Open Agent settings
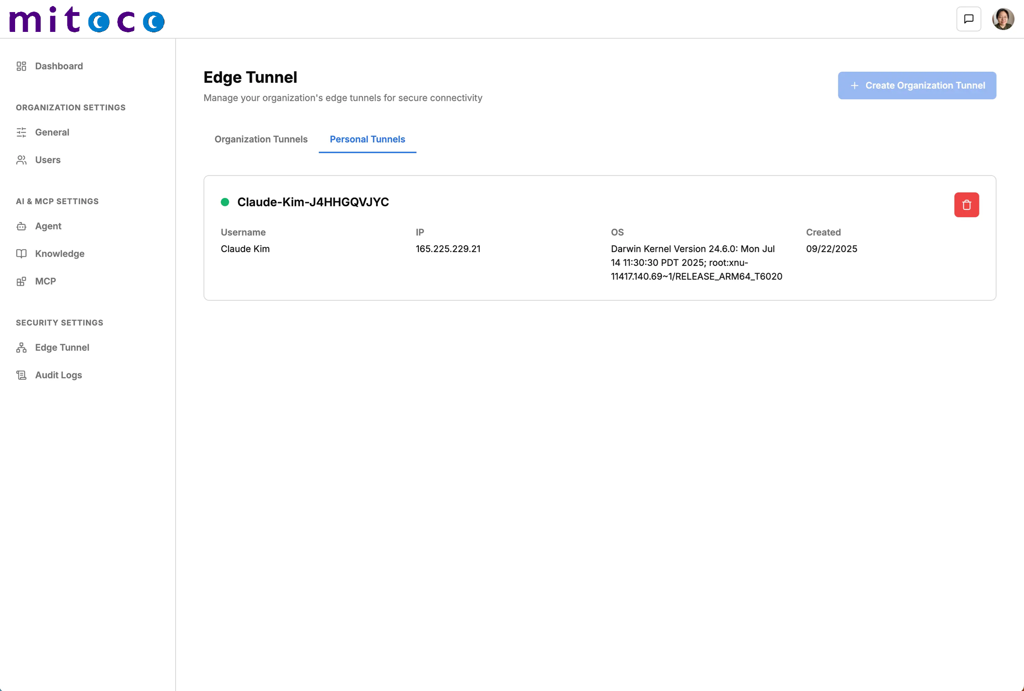This screenshot has height=691, width=1024. [48, 226]
